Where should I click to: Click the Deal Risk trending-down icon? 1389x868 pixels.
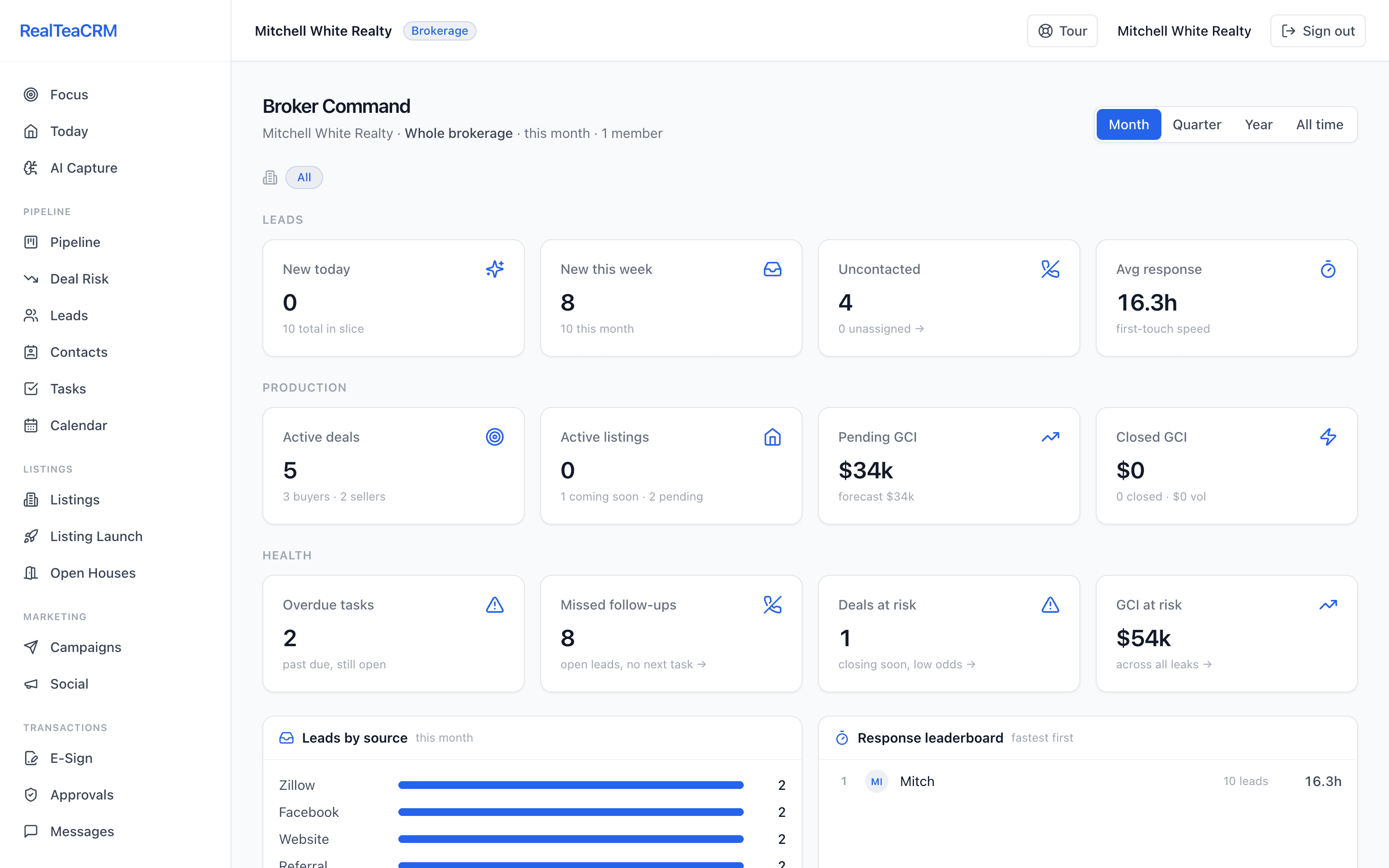click(x=31, y=279)
